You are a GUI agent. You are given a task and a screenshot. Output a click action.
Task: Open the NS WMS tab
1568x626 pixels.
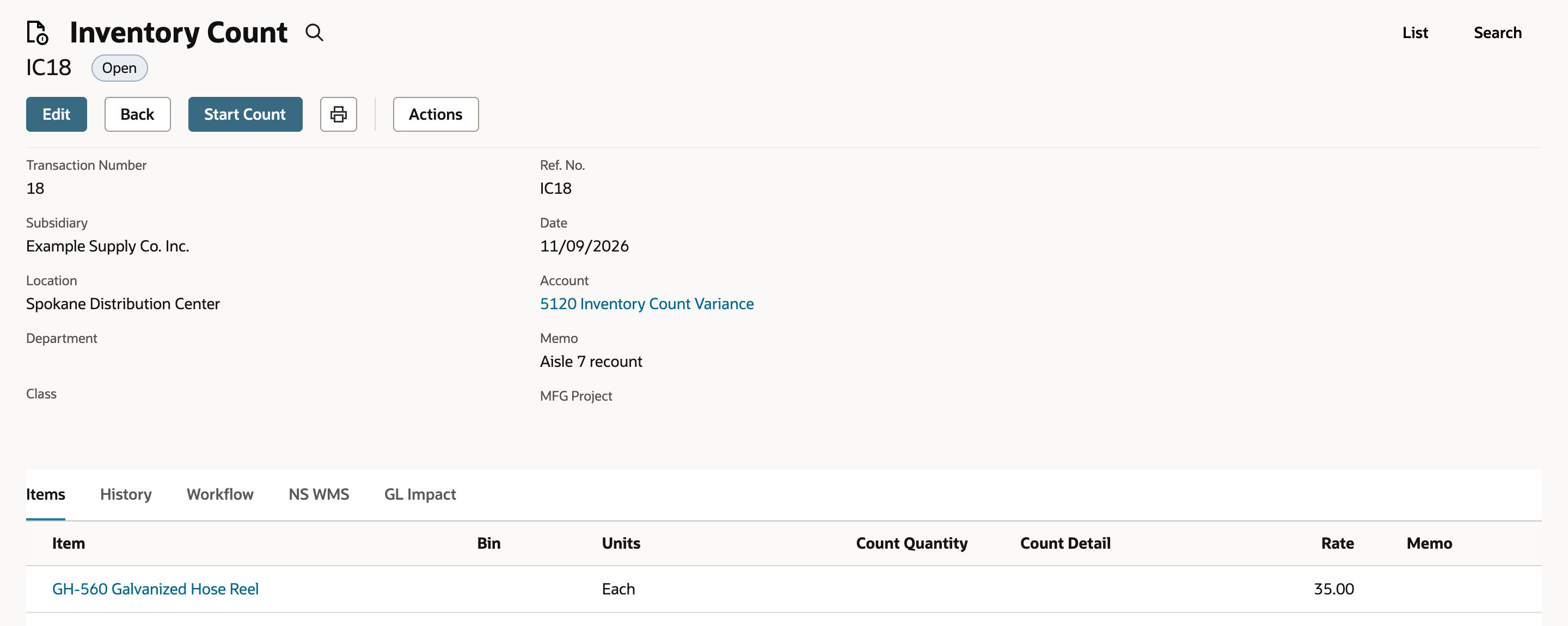click(x=319, y=494)
